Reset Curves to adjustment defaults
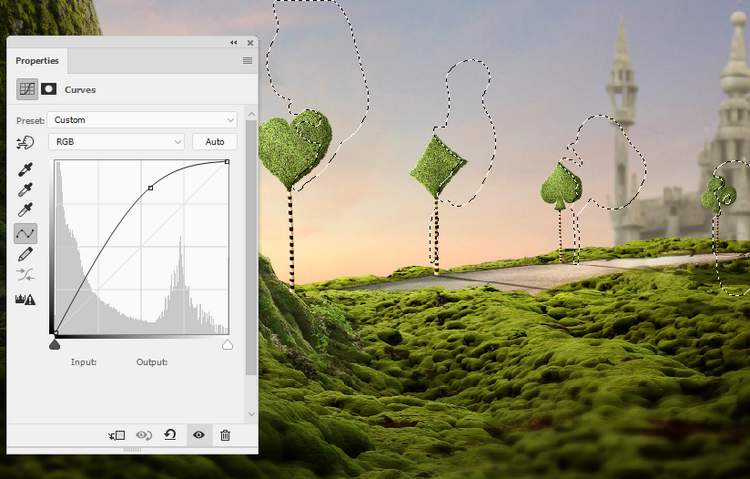This screenshot has height=479, width=750. coord(170,435)
